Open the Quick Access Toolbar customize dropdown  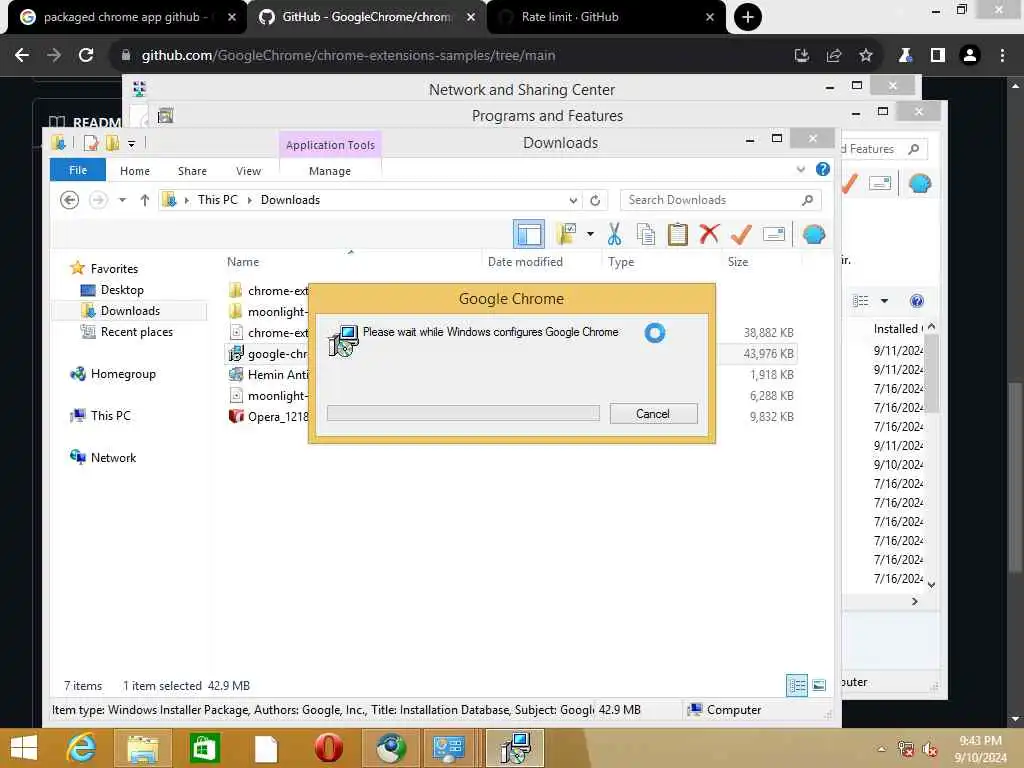131,143
